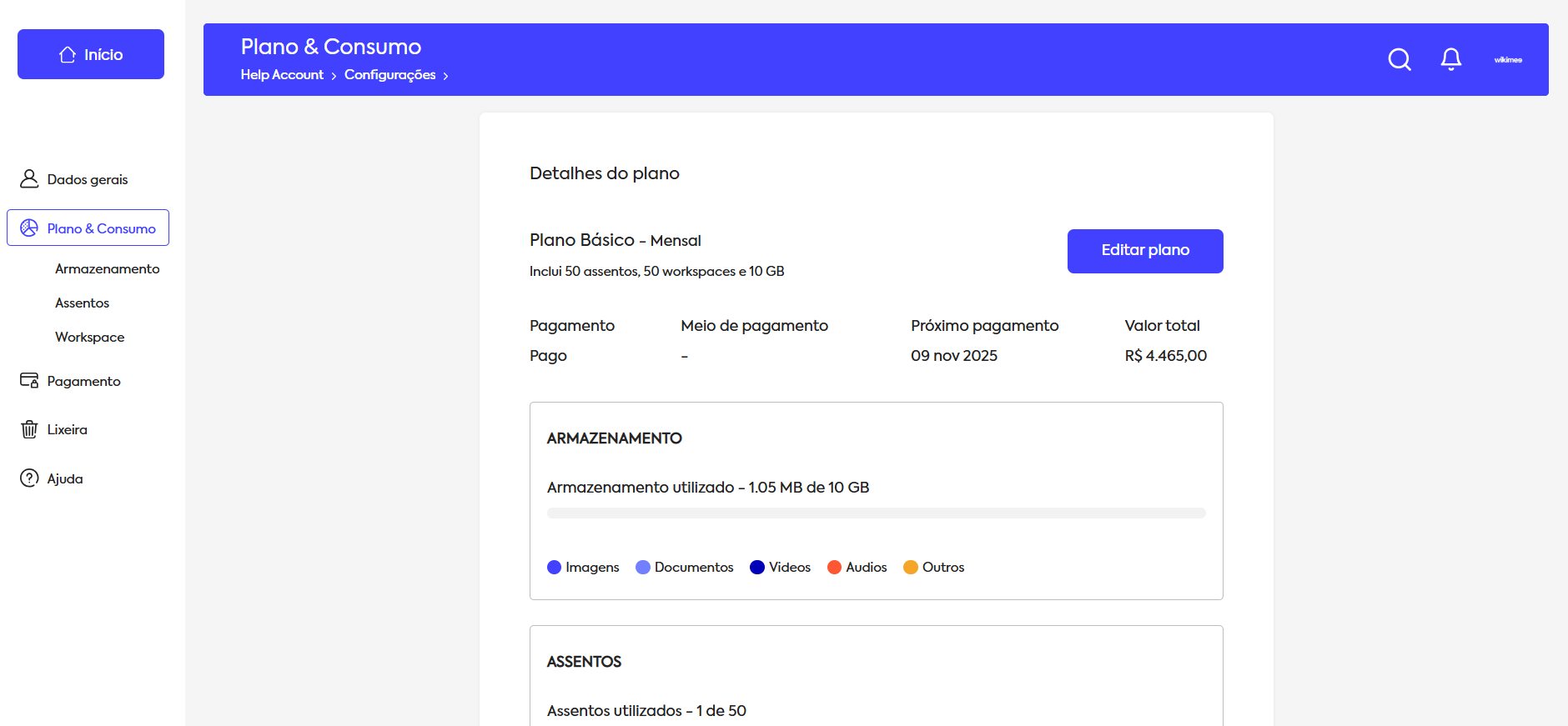Click the search magnifier icon in header
1568x726 pixels.
(x=1400, y=59)
